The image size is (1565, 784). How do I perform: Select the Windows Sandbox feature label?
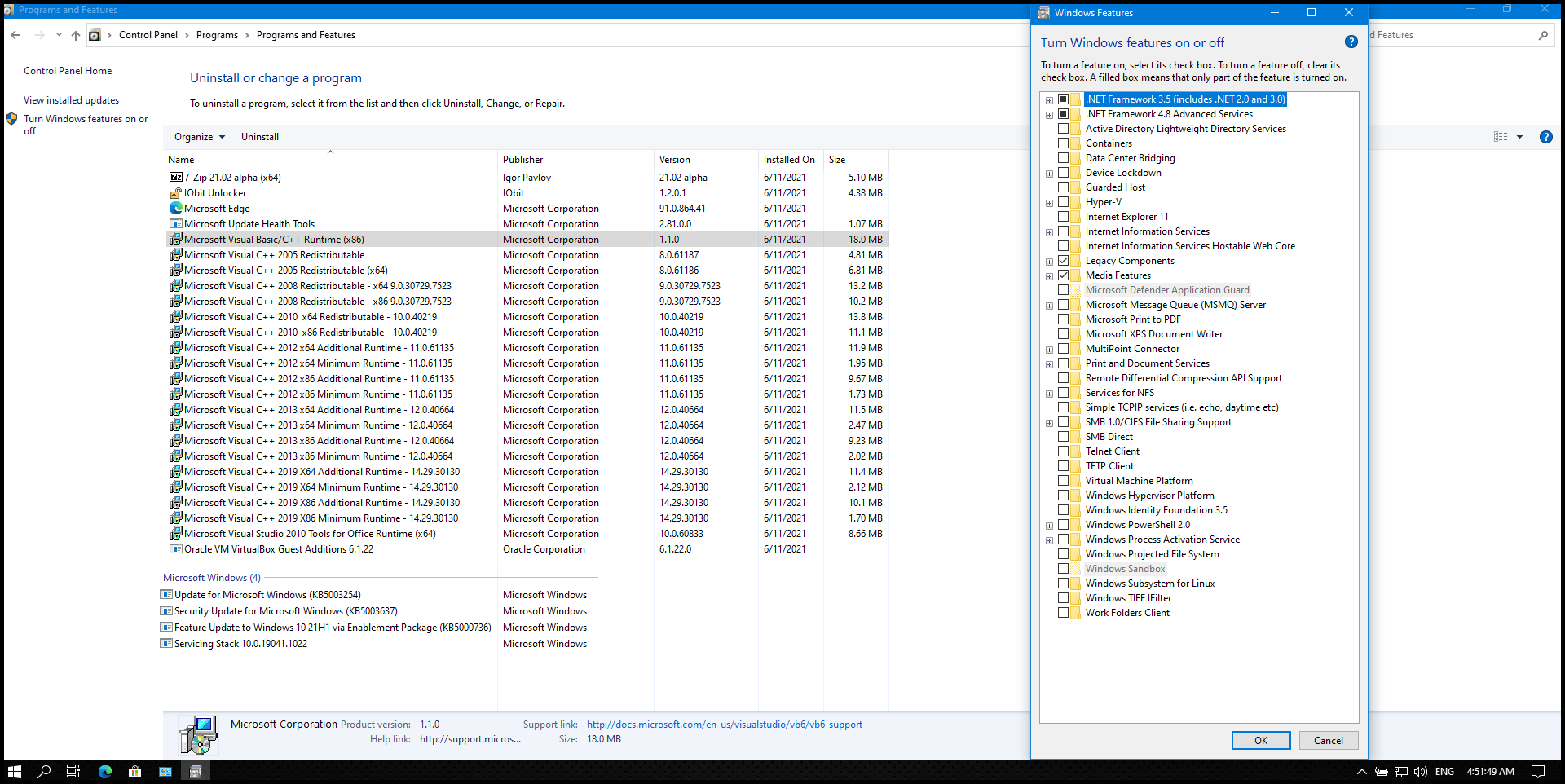coord(1125,569)
